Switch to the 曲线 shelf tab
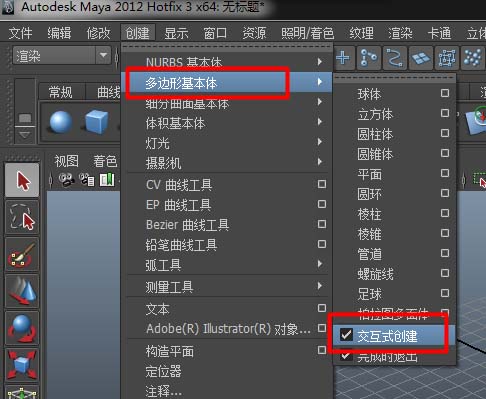 click(109, 92)
